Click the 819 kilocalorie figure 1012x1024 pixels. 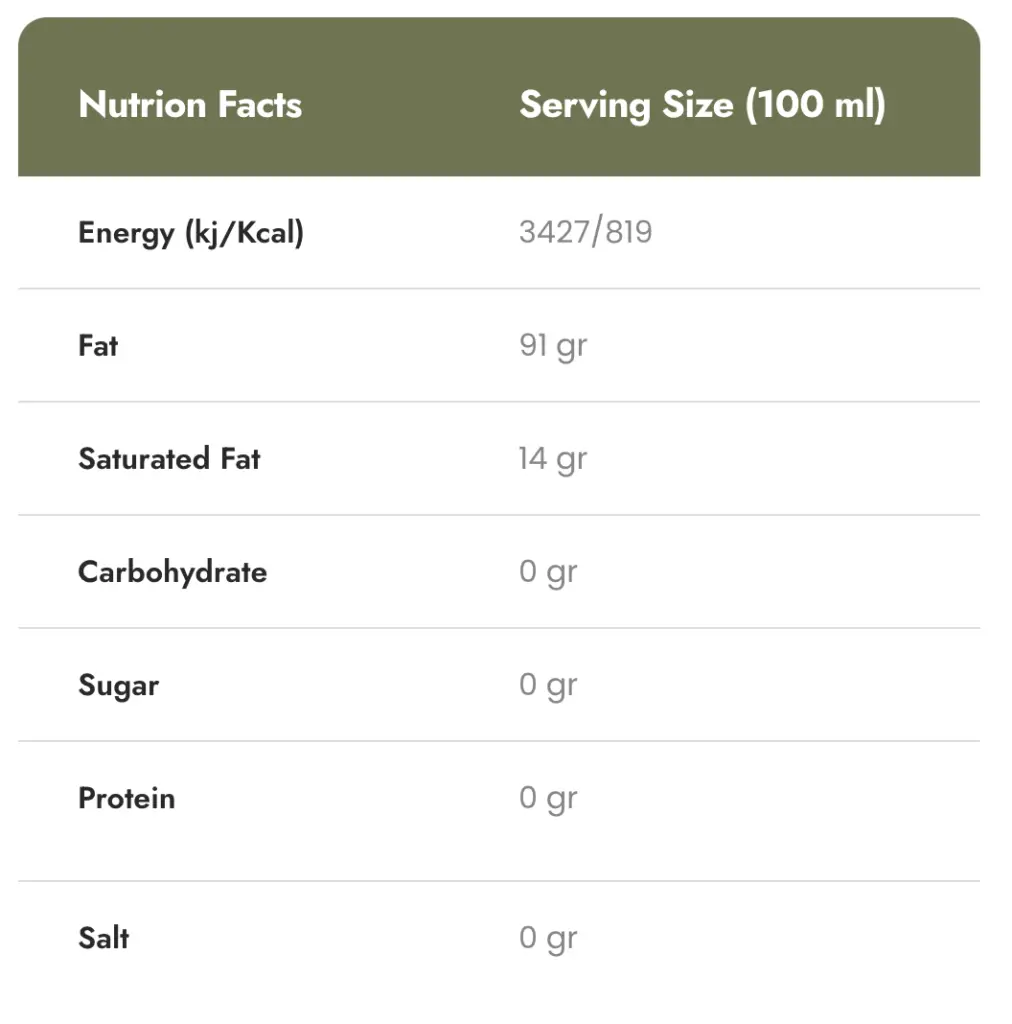(x=628, y=232)
